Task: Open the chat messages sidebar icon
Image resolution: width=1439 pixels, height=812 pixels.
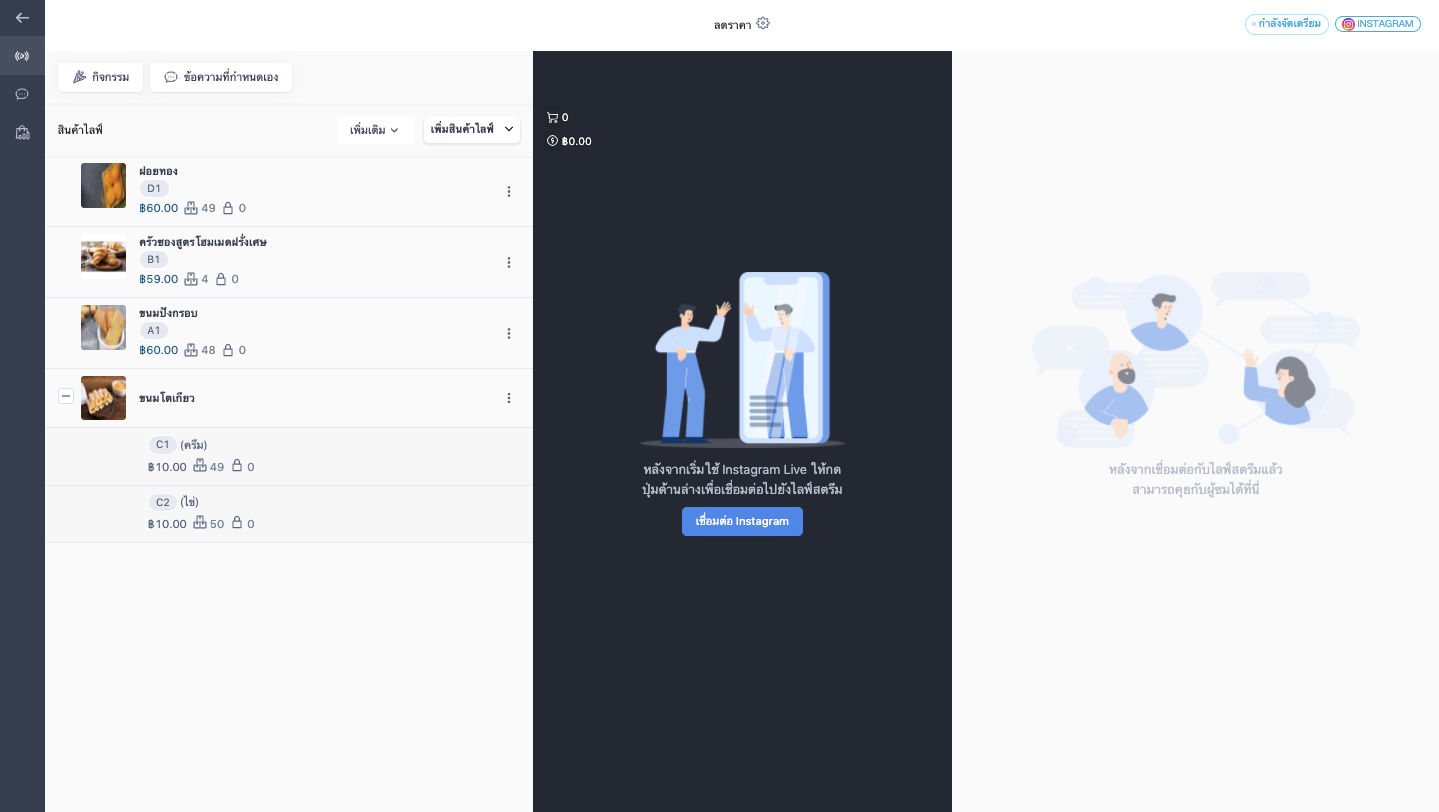Action: [x=22, y=94]
